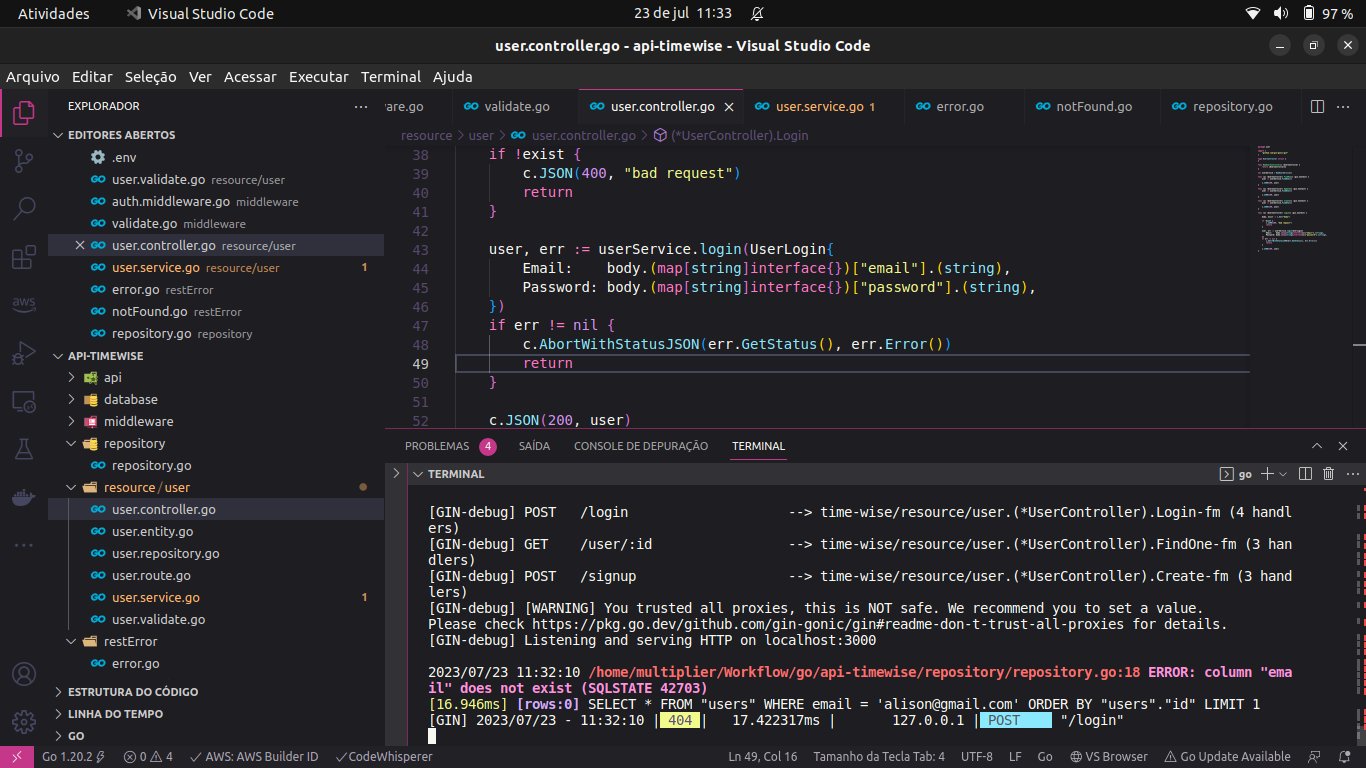This screenshot has height=768, width=1366.
Task: Create a new terminal with plus icon
Action: coord(1267,474)
